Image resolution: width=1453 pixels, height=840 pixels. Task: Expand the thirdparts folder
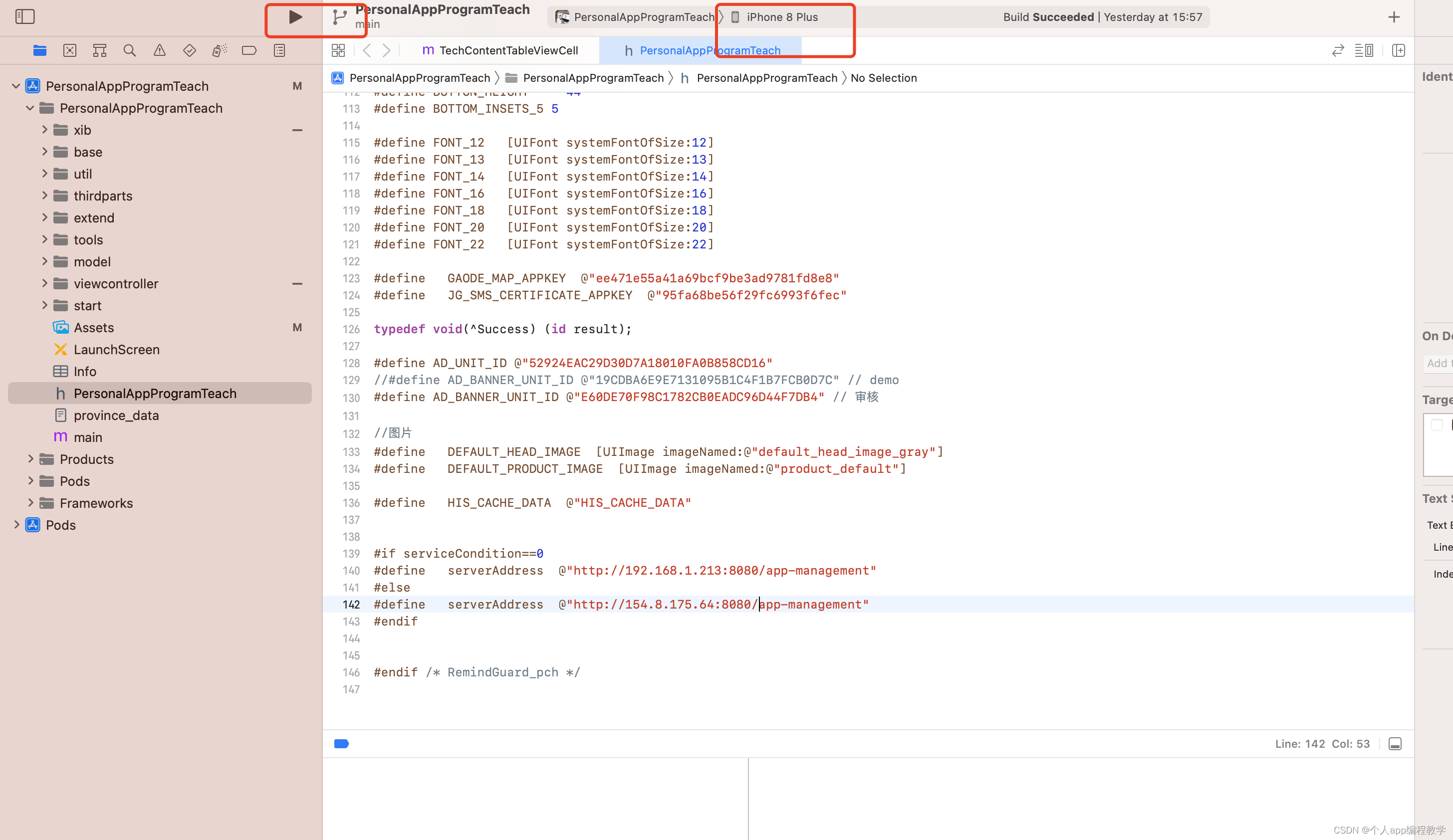point(44,196)
